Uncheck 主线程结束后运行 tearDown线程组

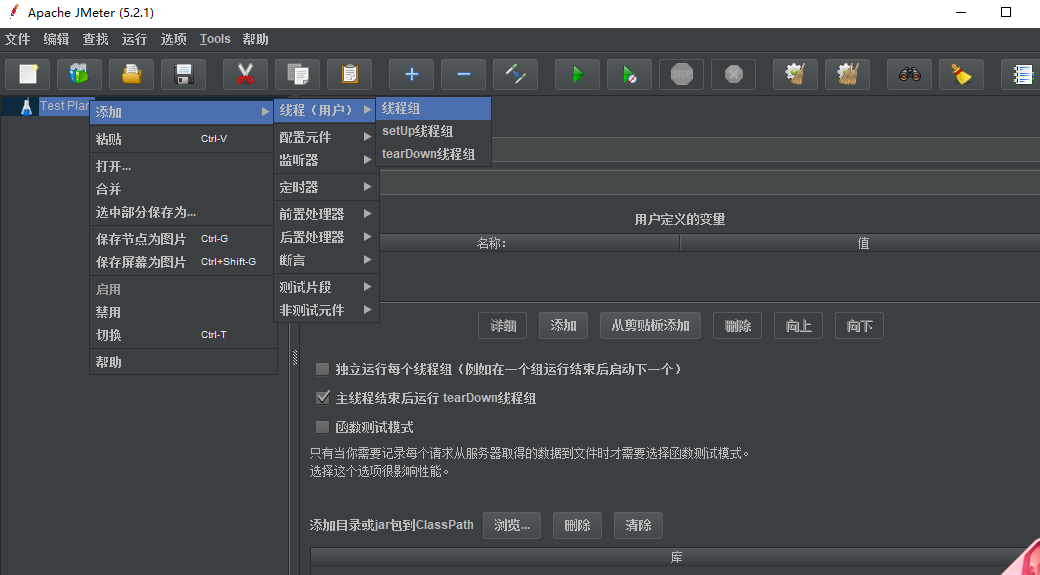[x=322, y=398]
